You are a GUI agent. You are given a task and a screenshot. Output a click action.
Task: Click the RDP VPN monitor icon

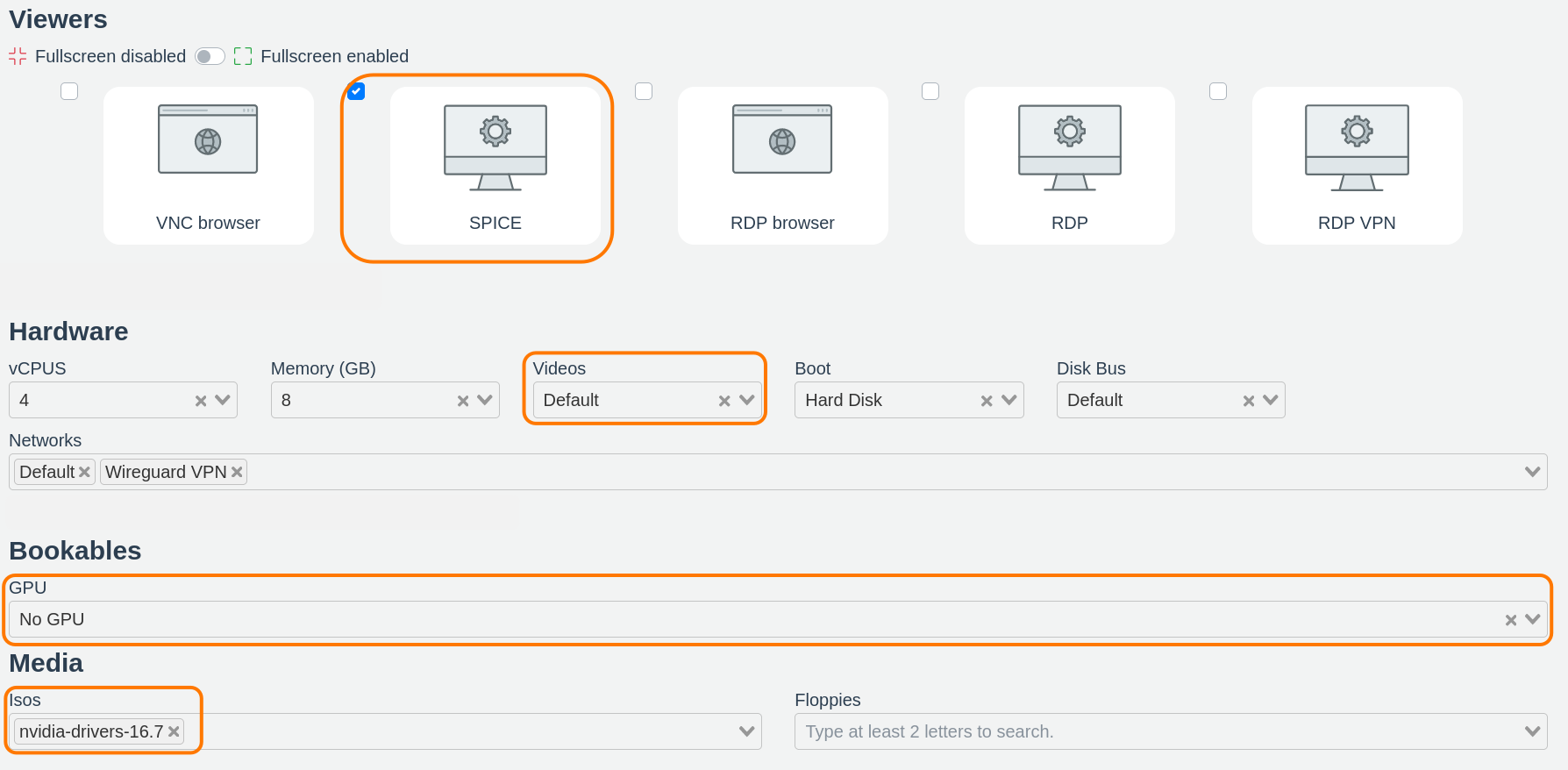pyautogui.click(x=1357, y=147)
